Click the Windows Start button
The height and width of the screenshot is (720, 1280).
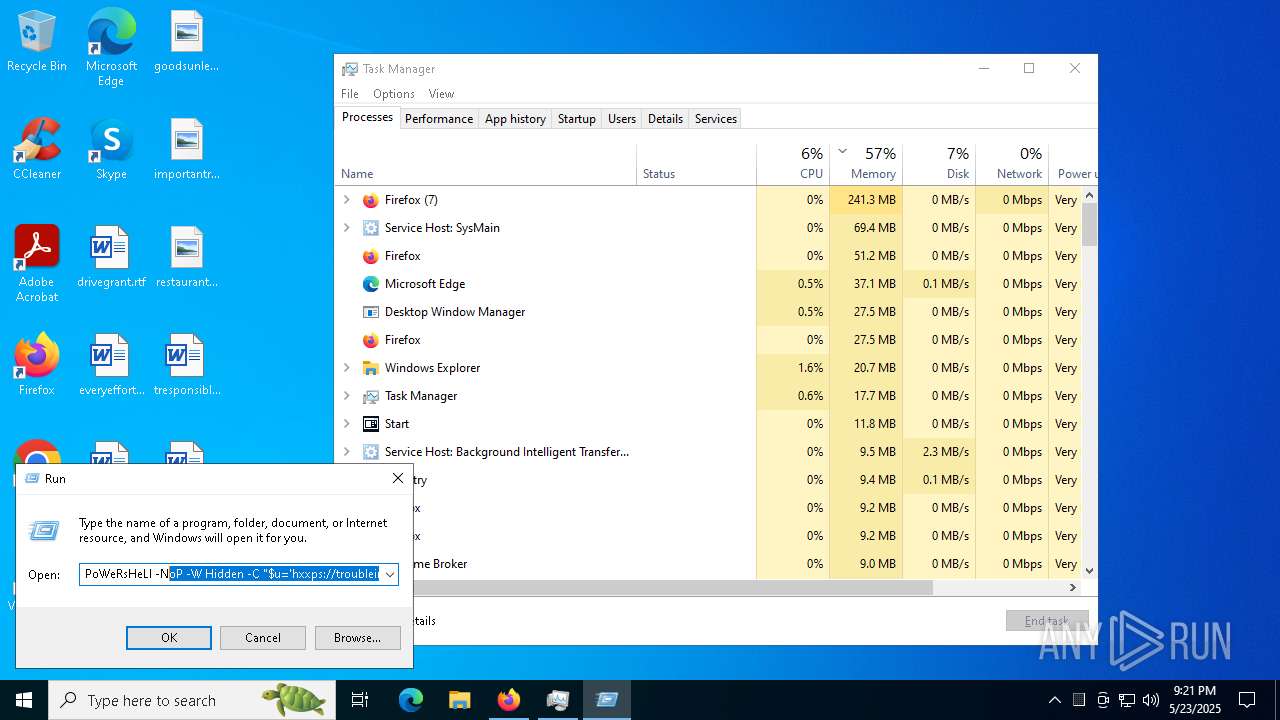click(24, 700)
